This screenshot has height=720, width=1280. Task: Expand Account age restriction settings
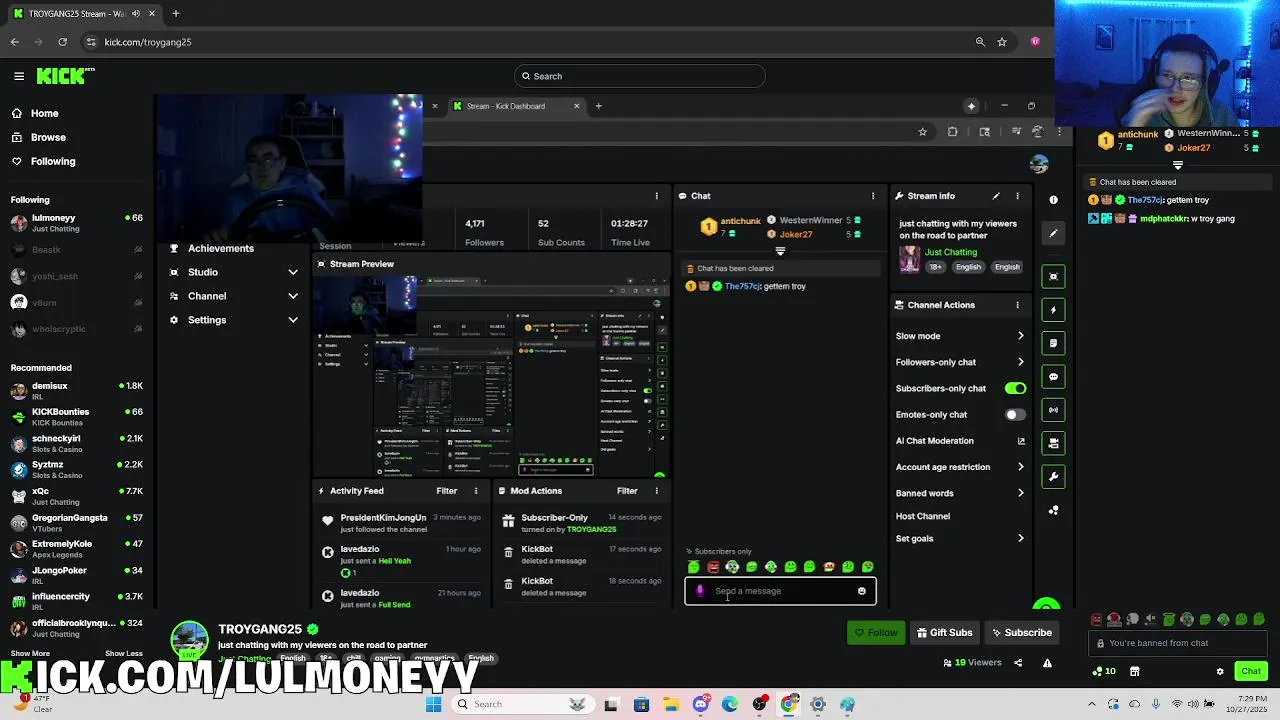960,467
